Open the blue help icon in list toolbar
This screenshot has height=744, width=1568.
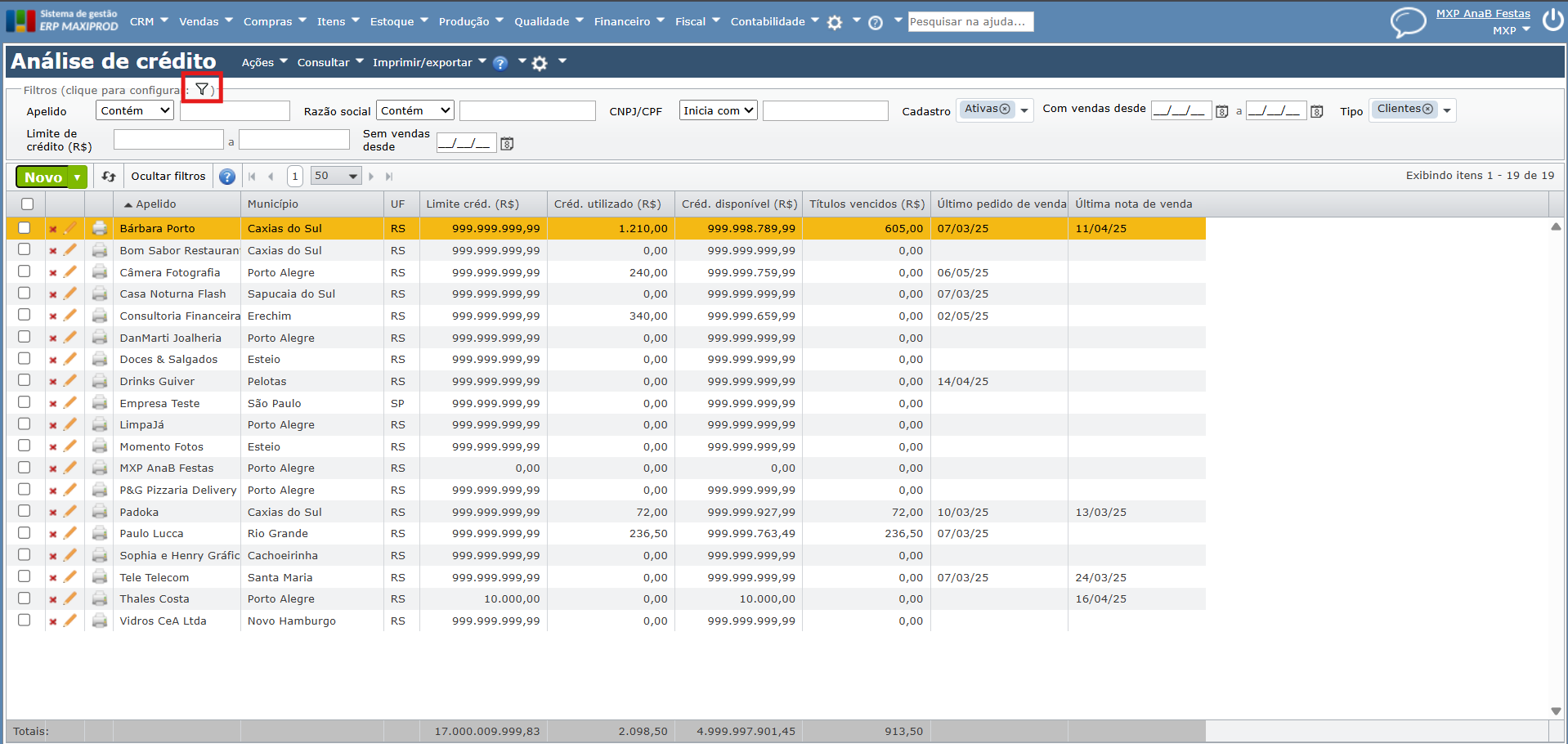(227, 177)
